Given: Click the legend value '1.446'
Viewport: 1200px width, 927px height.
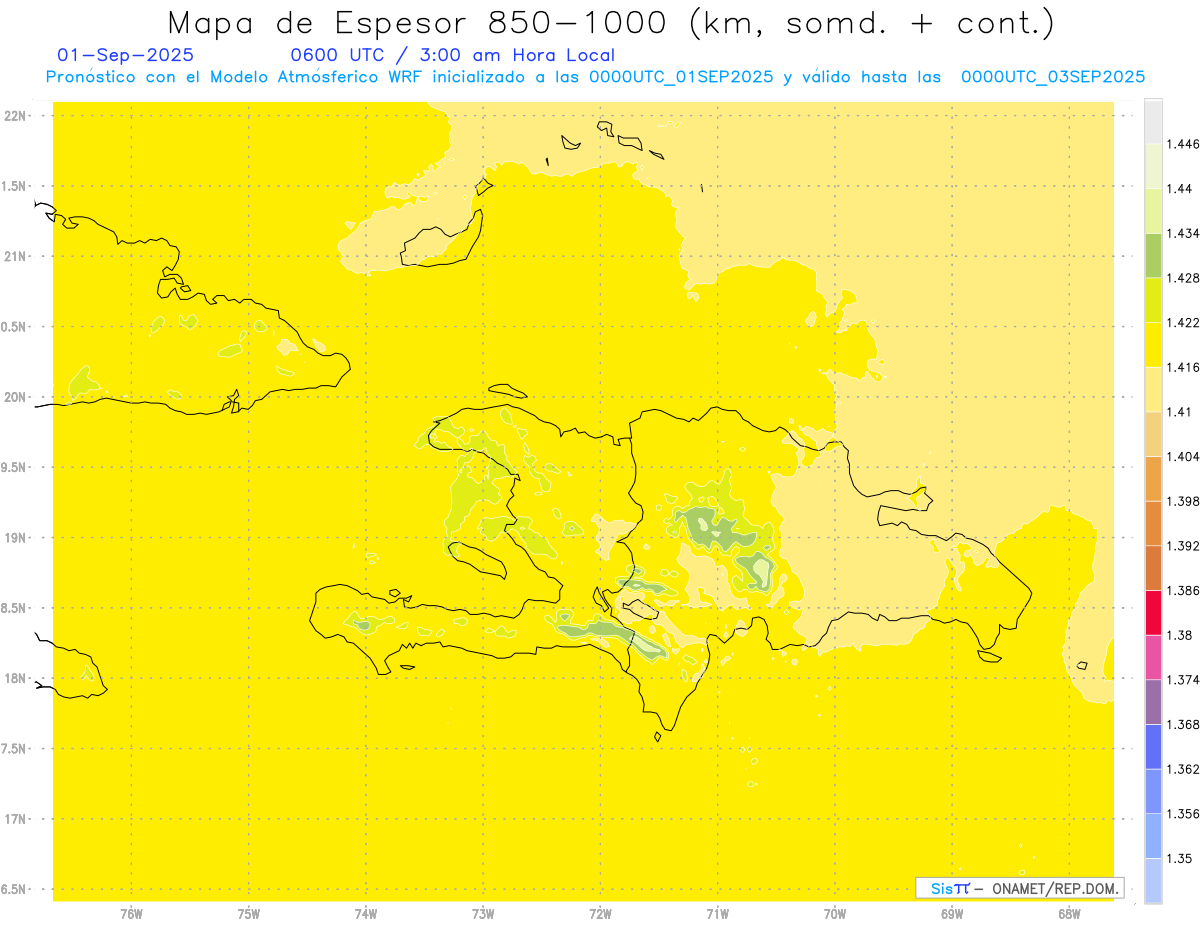Looking at the screenshot, I should point(1185,144).
